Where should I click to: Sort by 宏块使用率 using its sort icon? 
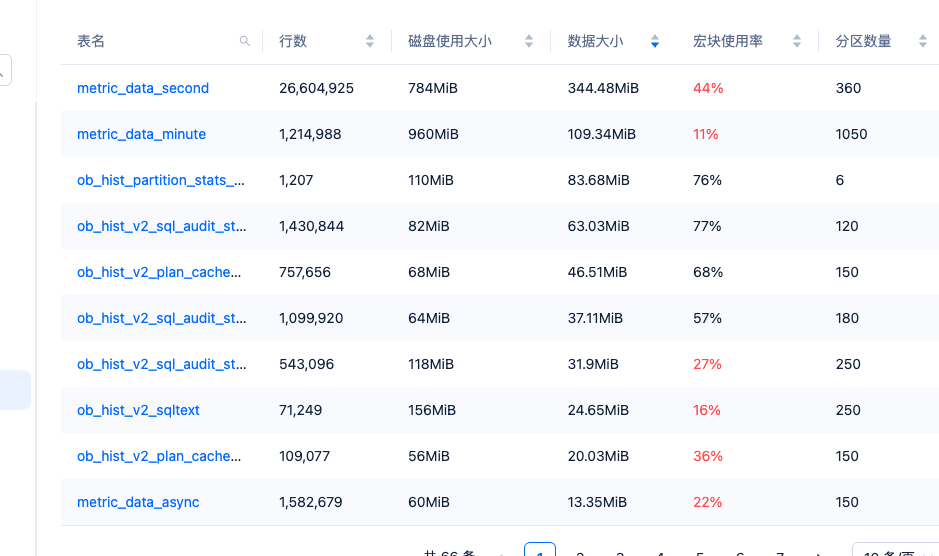(797, 41)
